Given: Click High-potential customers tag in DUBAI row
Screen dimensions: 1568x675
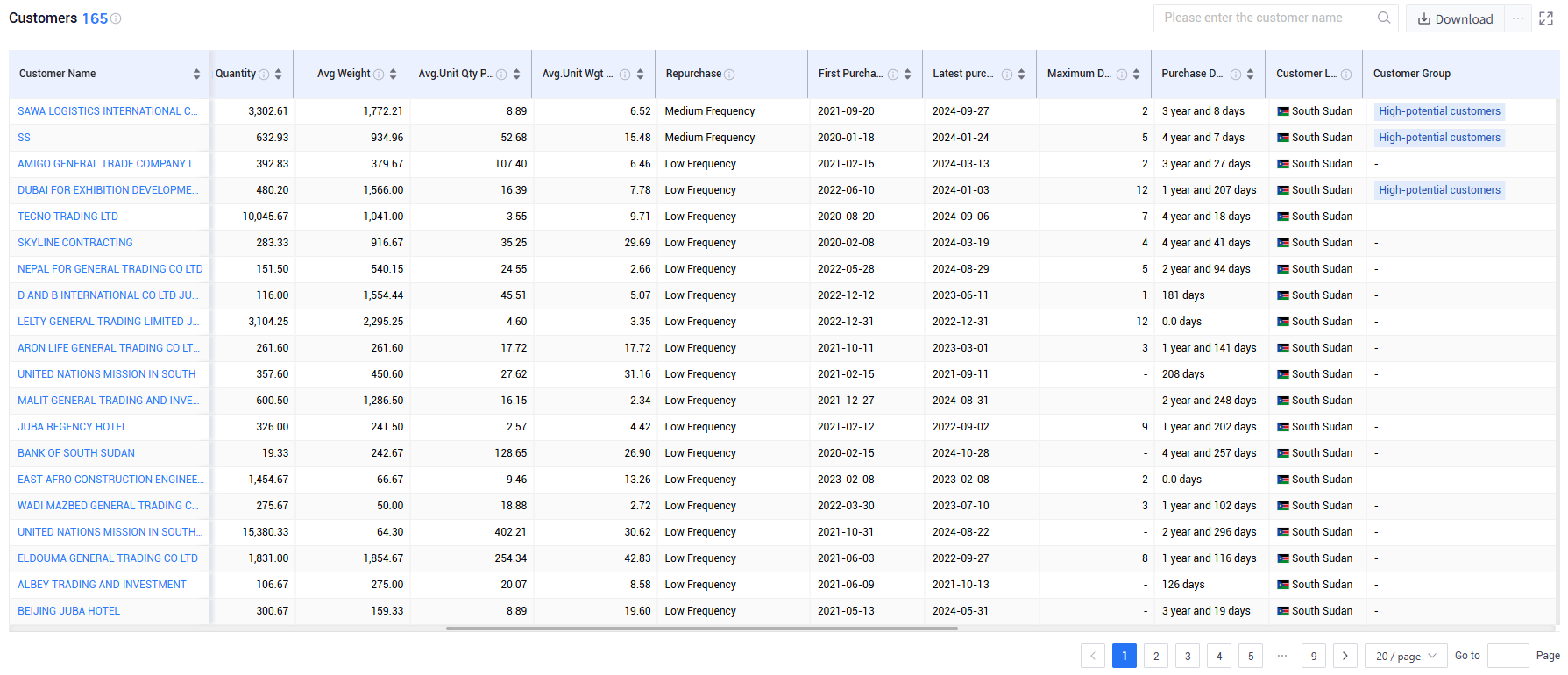Looking at the screenshot, I should [x=1439, y=190].
